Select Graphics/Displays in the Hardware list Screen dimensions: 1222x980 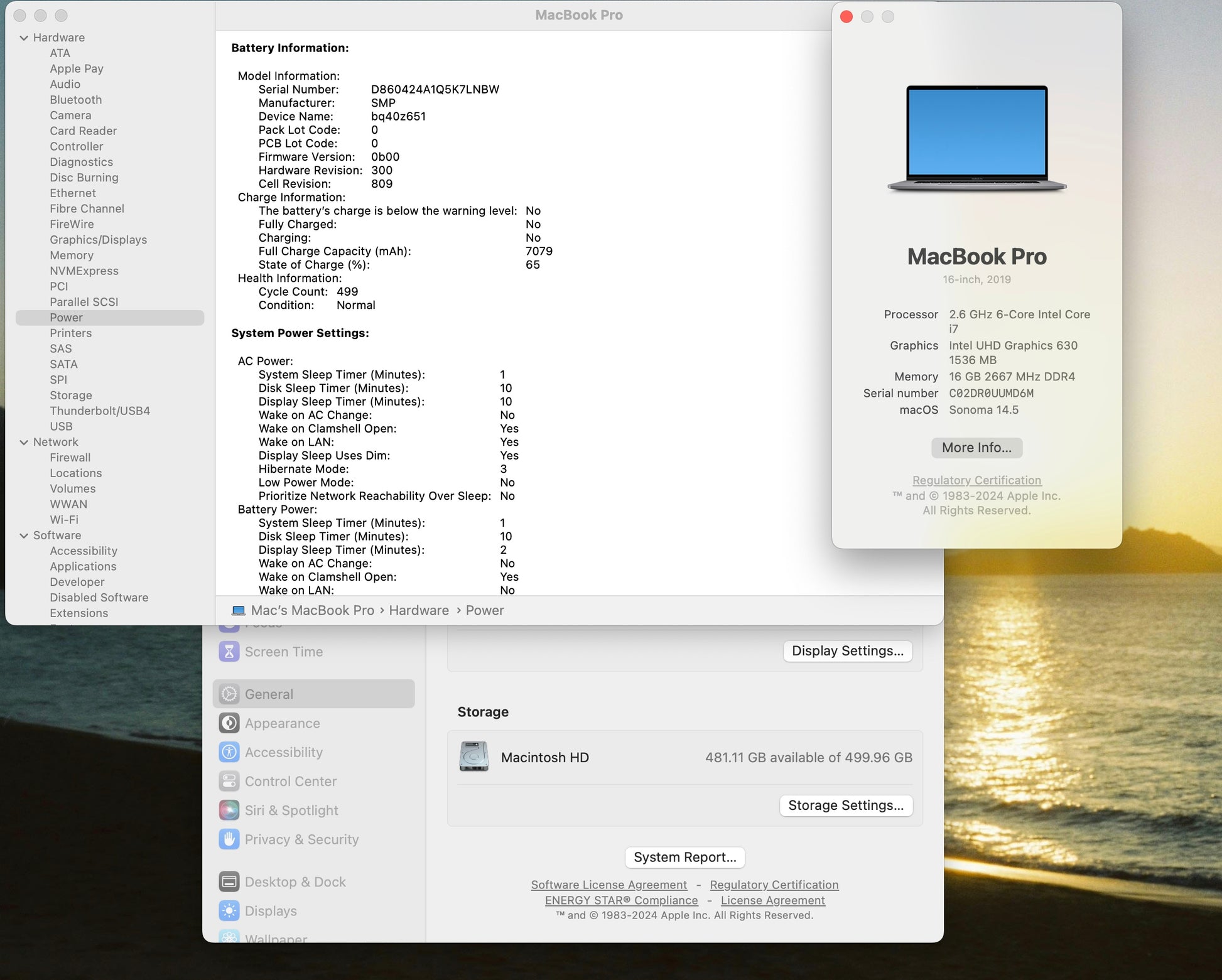tap(98, 240)
